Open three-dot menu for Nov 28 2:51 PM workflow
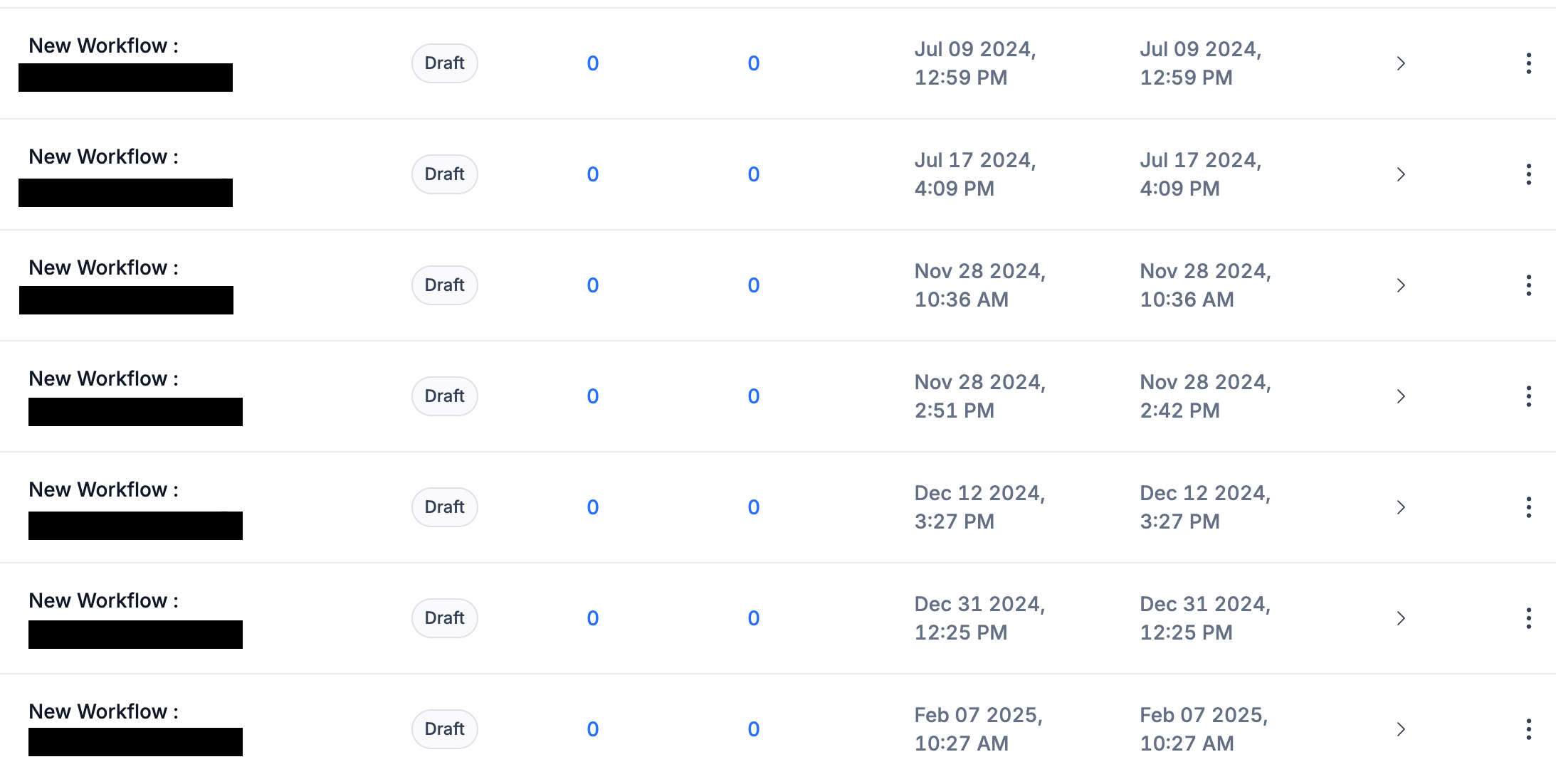Image resolution: width=1556 pixels, height=784 pixels. pyautogui.click(x=1528, y=396)
